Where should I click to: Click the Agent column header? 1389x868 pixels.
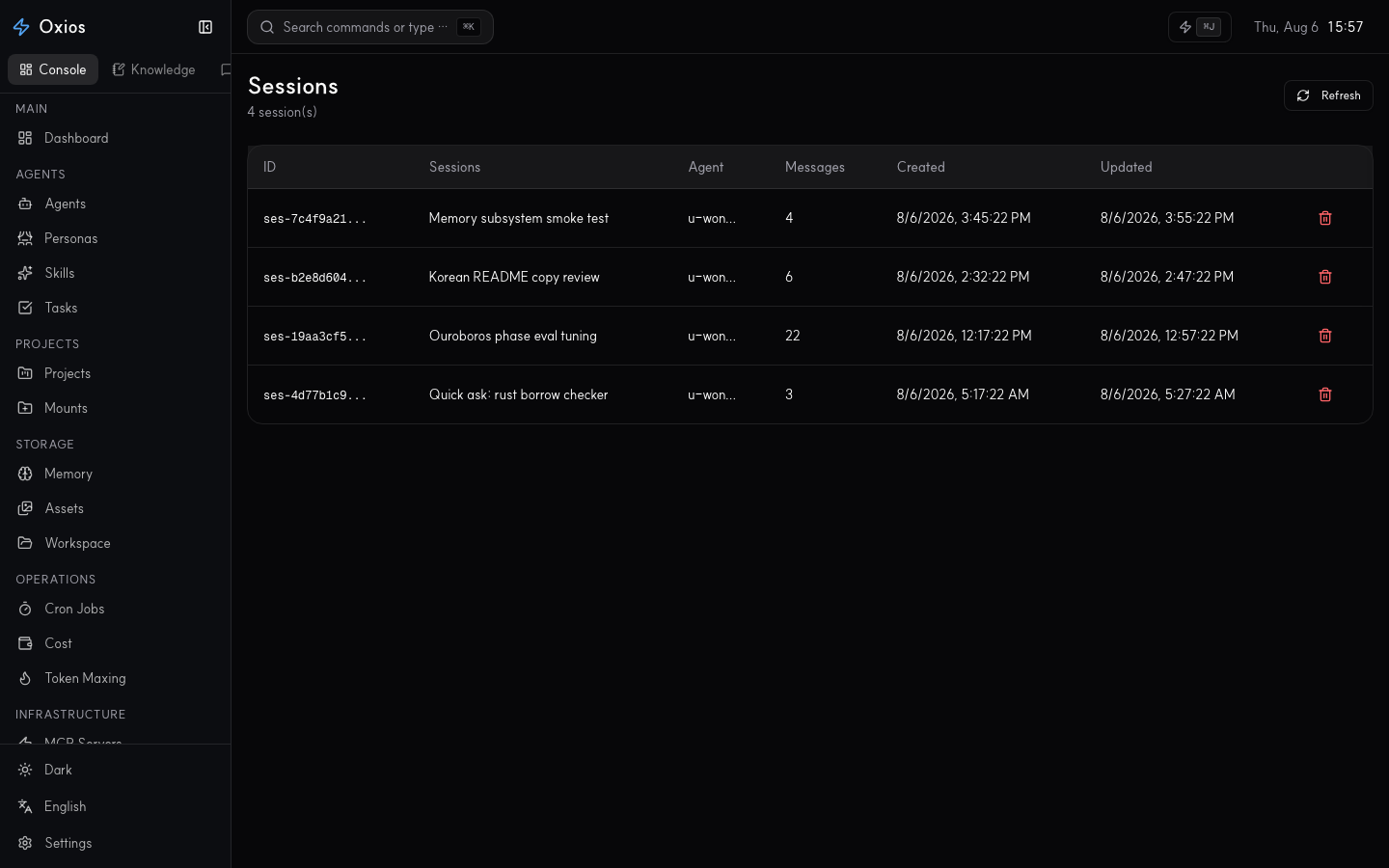pyautogui.click(x=706, y=167)
